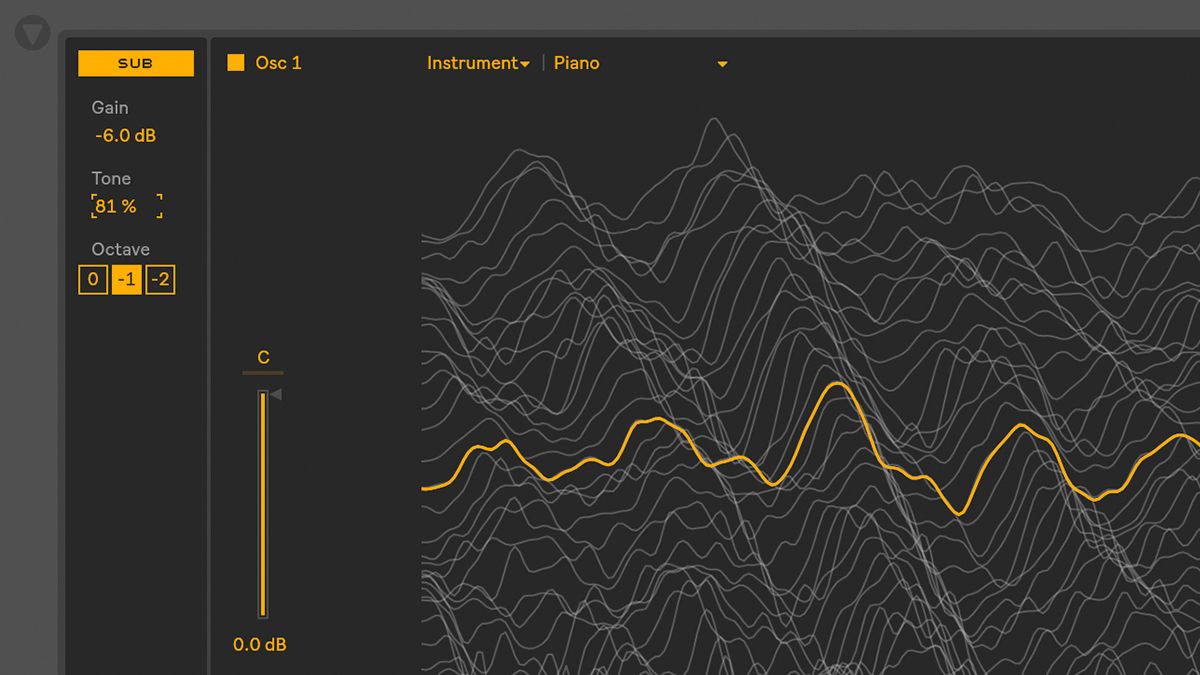1200x675 pixels.
Task: Click the Ableton triangle logo
Action: point(33,32)
